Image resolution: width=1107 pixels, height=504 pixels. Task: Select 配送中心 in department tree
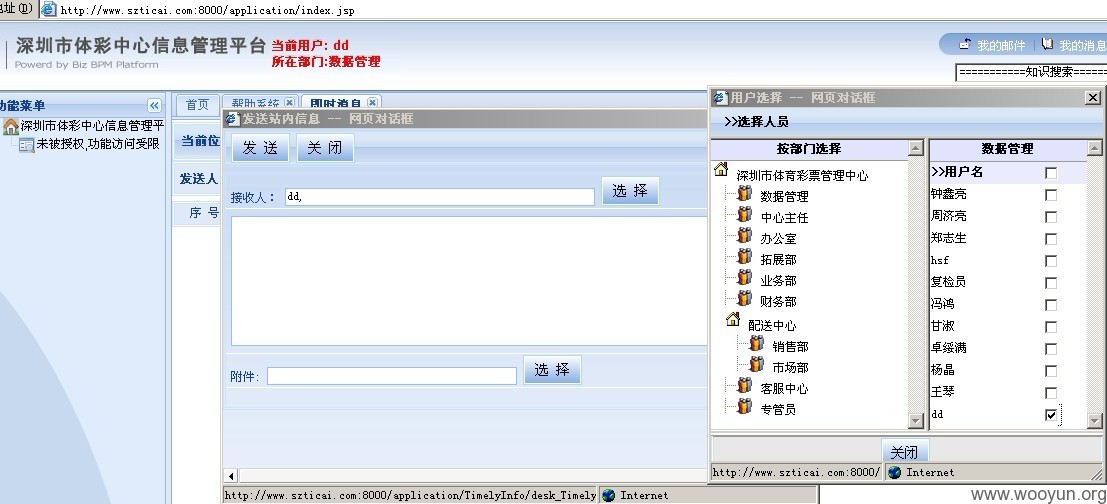(772, 325)
